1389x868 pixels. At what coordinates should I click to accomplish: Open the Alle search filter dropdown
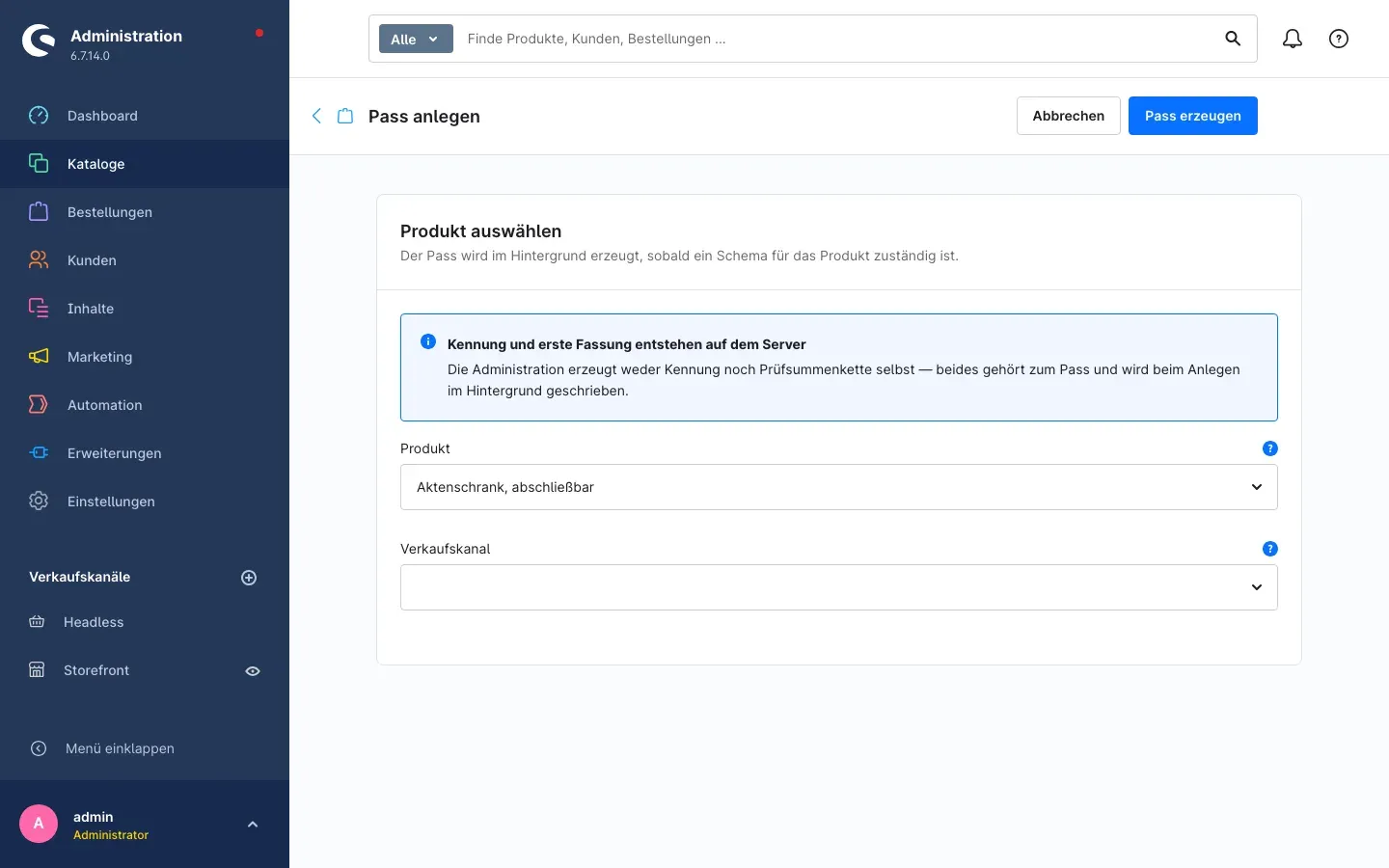click(x=416, y=39)
